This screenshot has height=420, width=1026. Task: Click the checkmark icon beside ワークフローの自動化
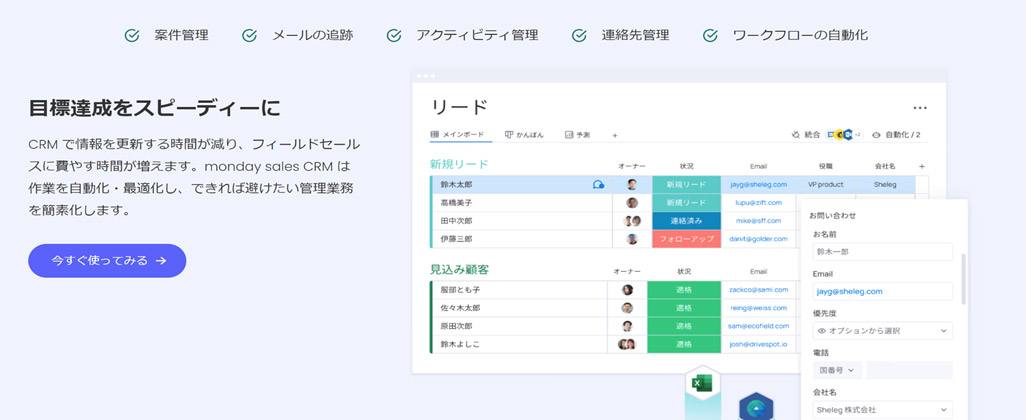710,35
